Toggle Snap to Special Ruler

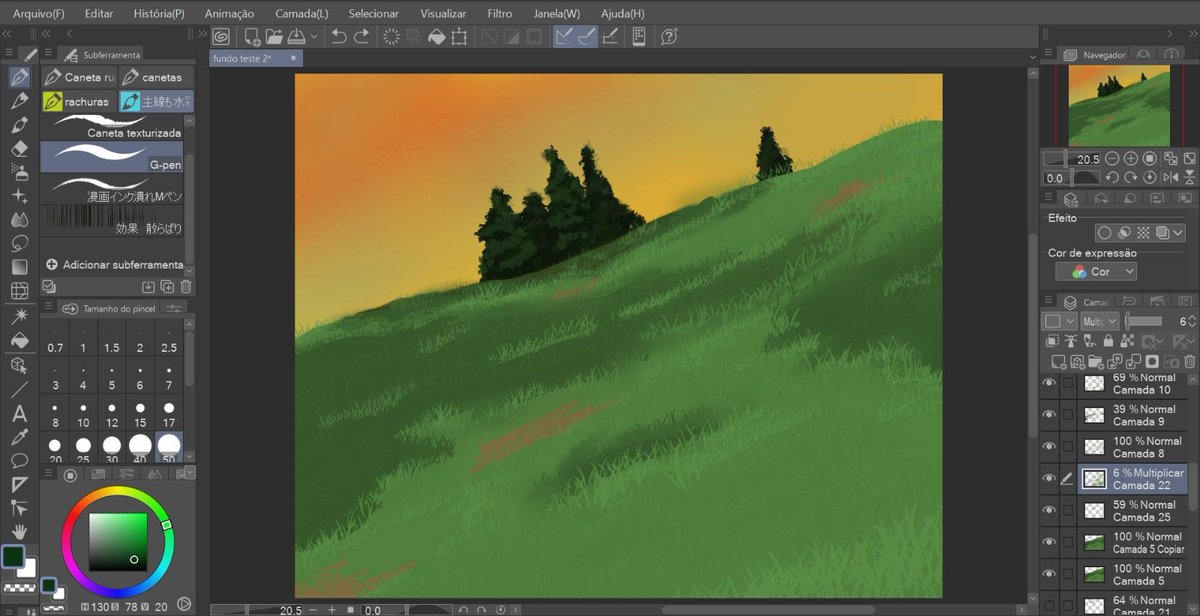[x=587, y=37]
